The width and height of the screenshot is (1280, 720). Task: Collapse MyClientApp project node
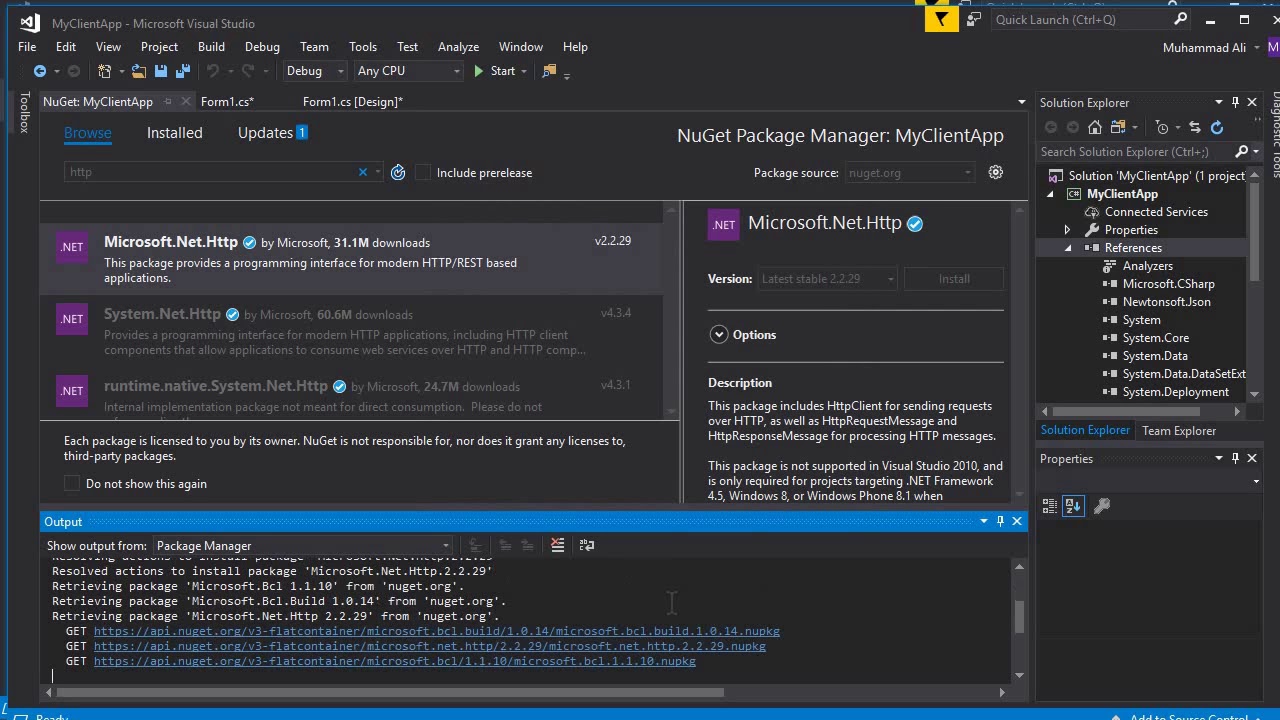(1050, 194)
